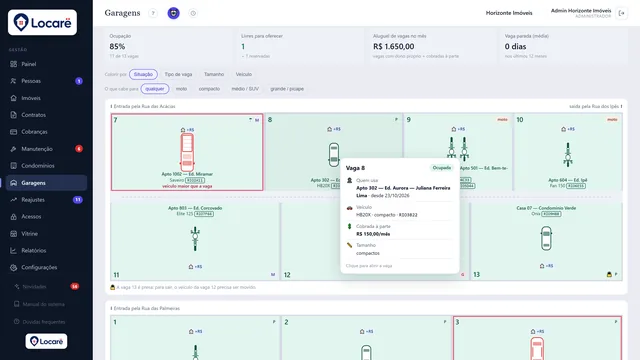Click the motorcycle icon in spot 10

click(x=568, y=155)
